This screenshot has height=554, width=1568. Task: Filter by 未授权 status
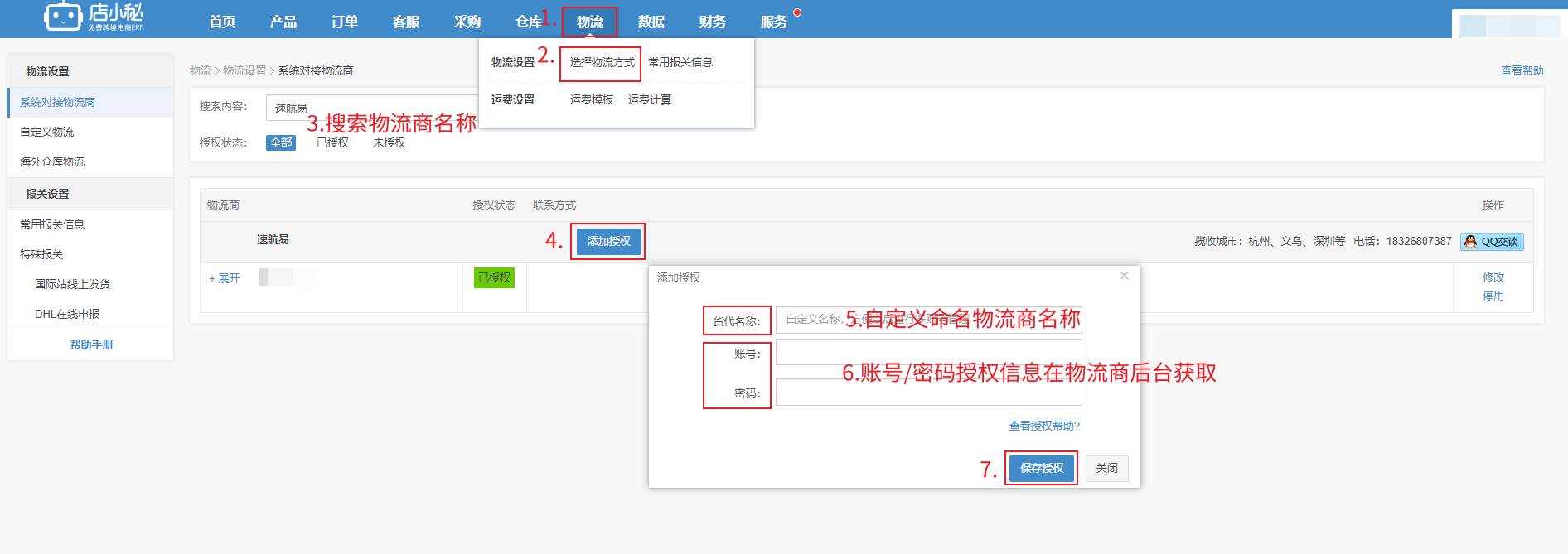pos(389,143)
